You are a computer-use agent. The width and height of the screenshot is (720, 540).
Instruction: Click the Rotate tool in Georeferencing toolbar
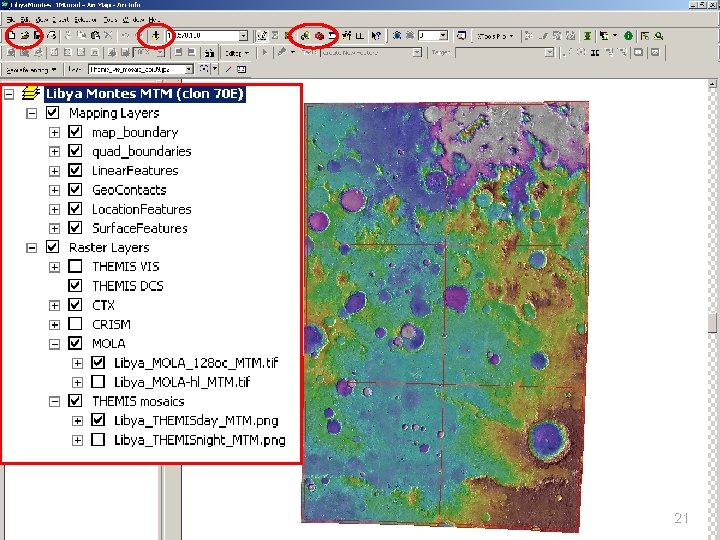coord(203,69)
